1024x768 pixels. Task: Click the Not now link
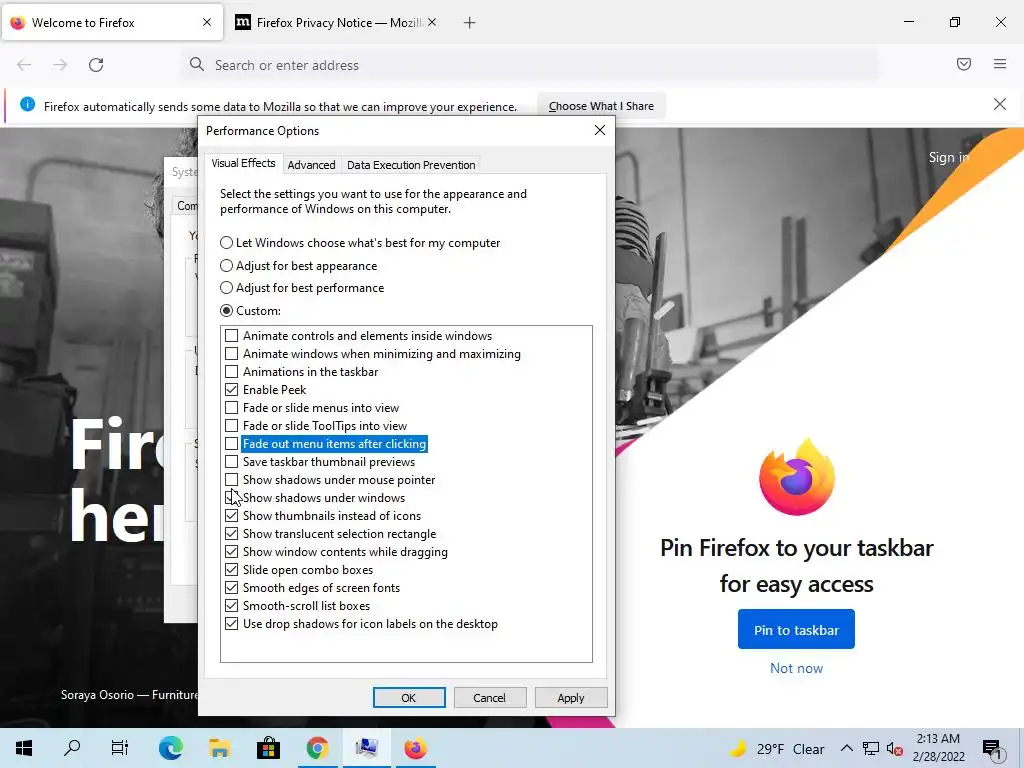click(x=796, y=668)
